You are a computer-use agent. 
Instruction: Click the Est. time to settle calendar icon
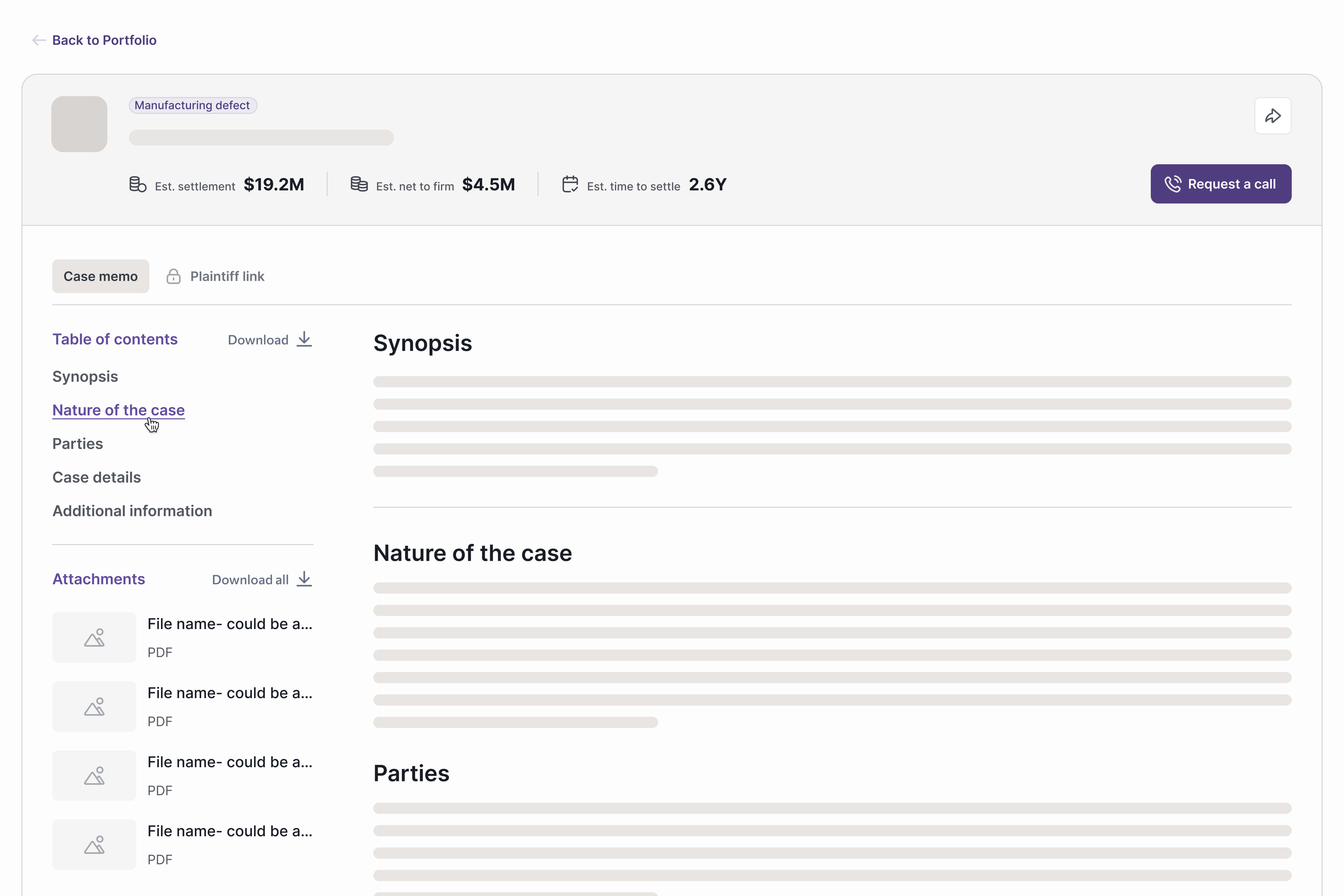[570, 184]
